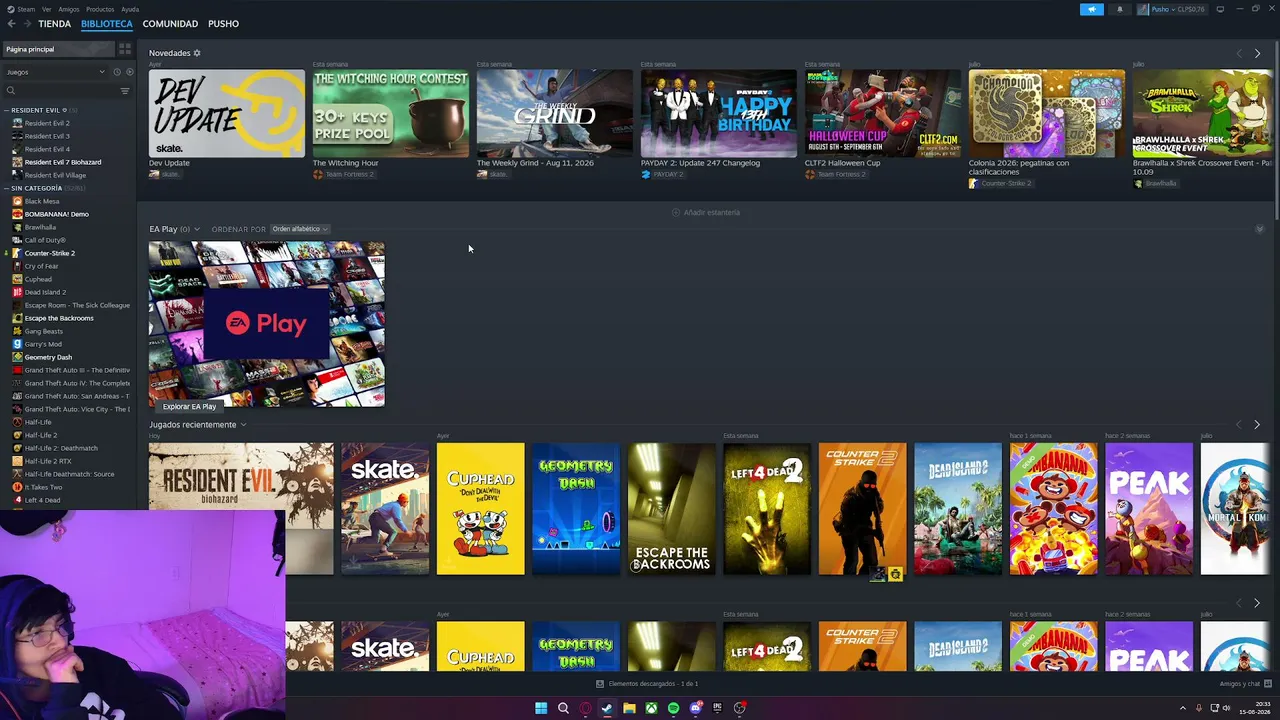The width and height of the screenshot is (1280, 720).
Task: Collapse the SIN CATEGORÍA category
Action: (7, 188)
